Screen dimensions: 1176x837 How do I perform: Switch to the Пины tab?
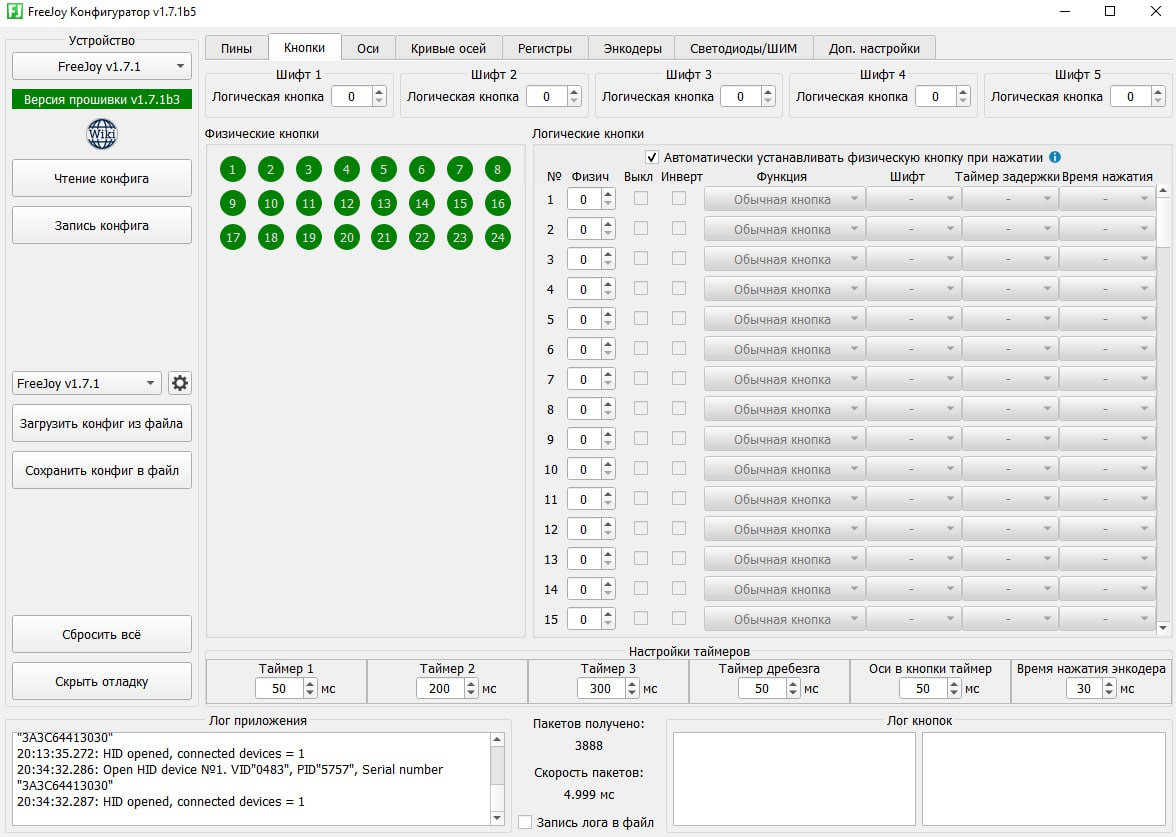click(x=236, y=48)
